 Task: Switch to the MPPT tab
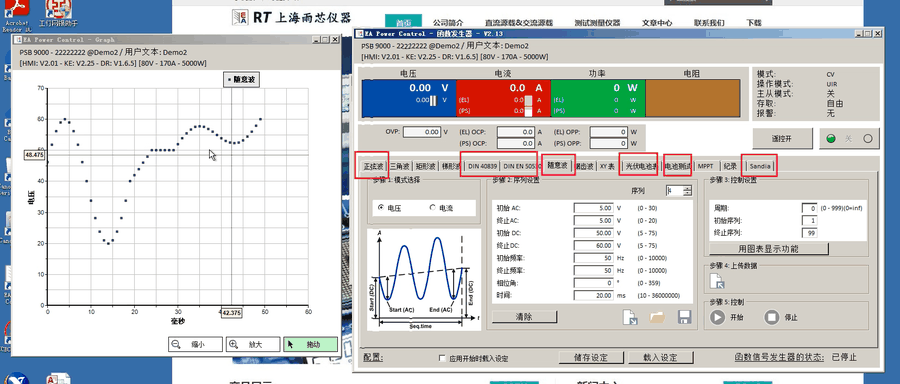pyautogui.click(x=706, y=166)
